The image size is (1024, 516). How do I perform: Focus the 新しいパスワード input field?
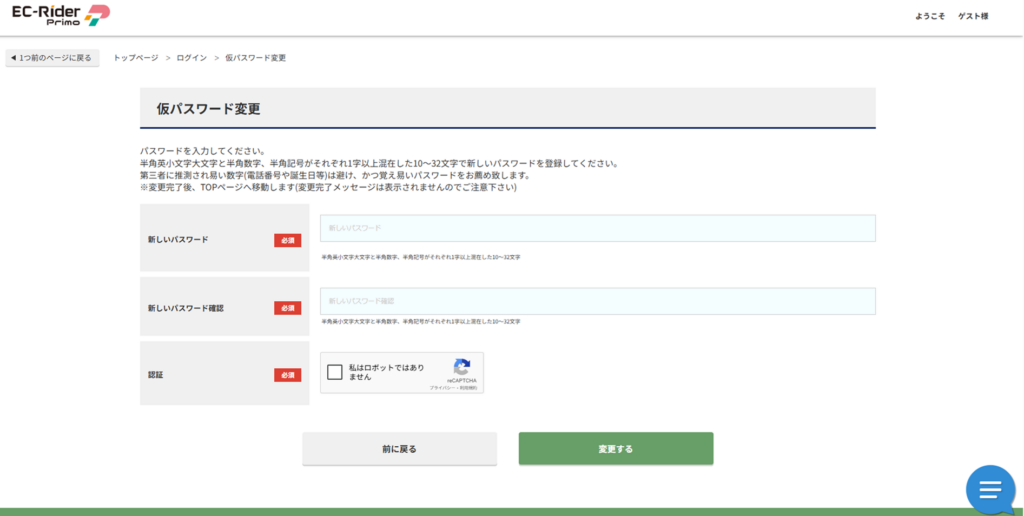[597, 229]
